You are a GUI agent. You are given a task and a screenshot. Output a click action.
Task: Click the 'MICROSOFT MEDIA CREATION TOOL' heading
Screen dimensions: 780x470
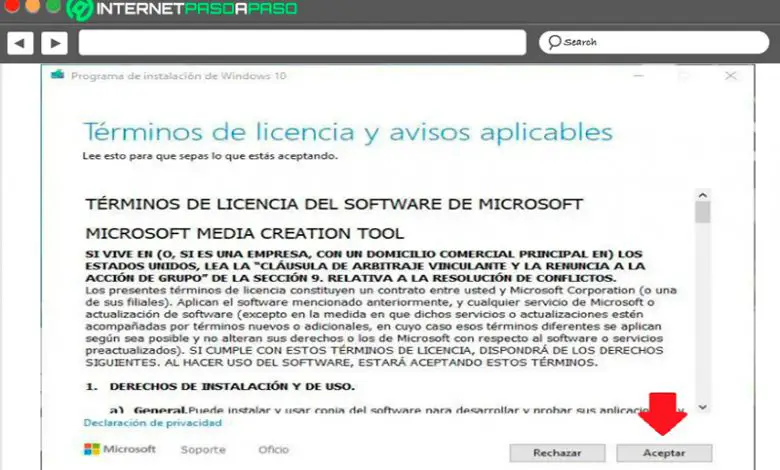point(245,233)
